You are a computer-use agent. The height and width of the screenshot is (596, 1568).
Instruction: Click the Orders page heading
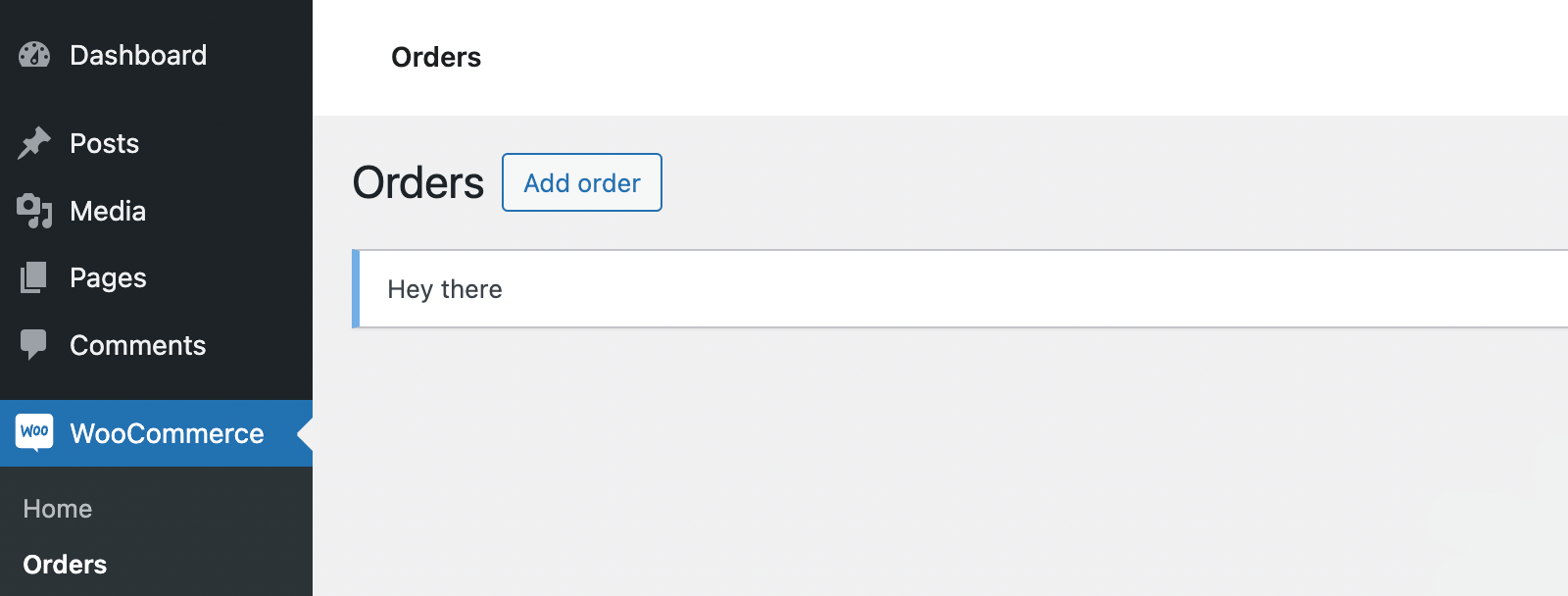tap(418, 182)
